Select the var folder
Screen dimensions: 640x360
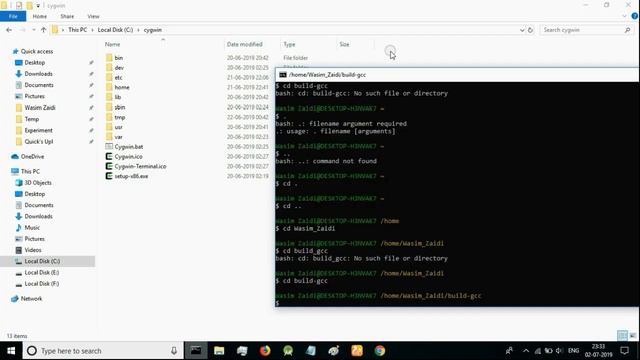(x=118, y=137)
